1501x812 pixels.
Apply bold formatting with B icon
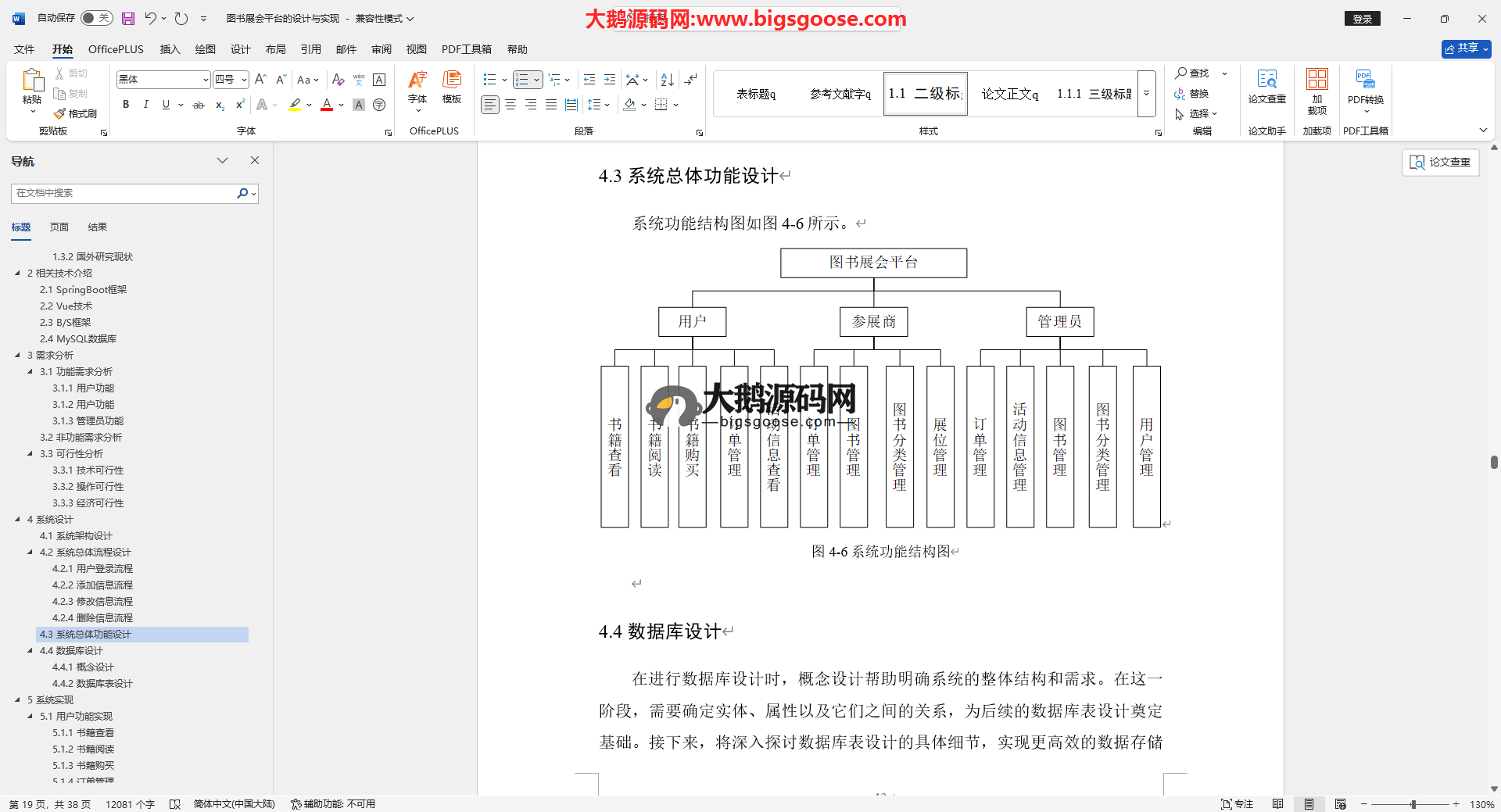coord(126,105)
